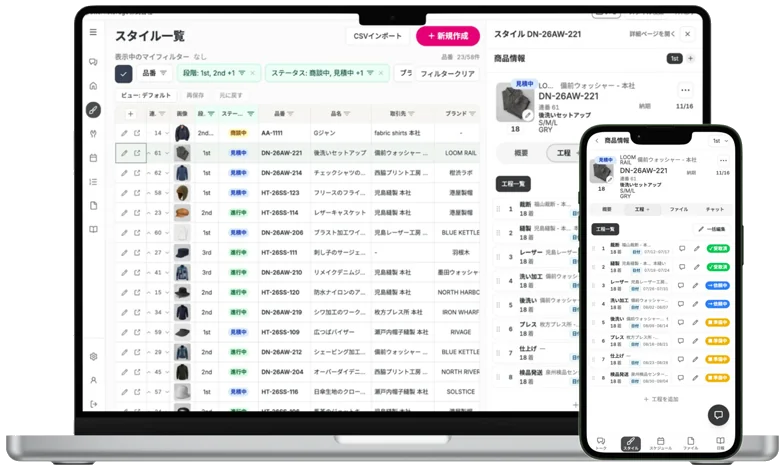This screenshot has width=784, height=471.
Task: Select the ファイル tab on the phone
Action: (678, 210)
